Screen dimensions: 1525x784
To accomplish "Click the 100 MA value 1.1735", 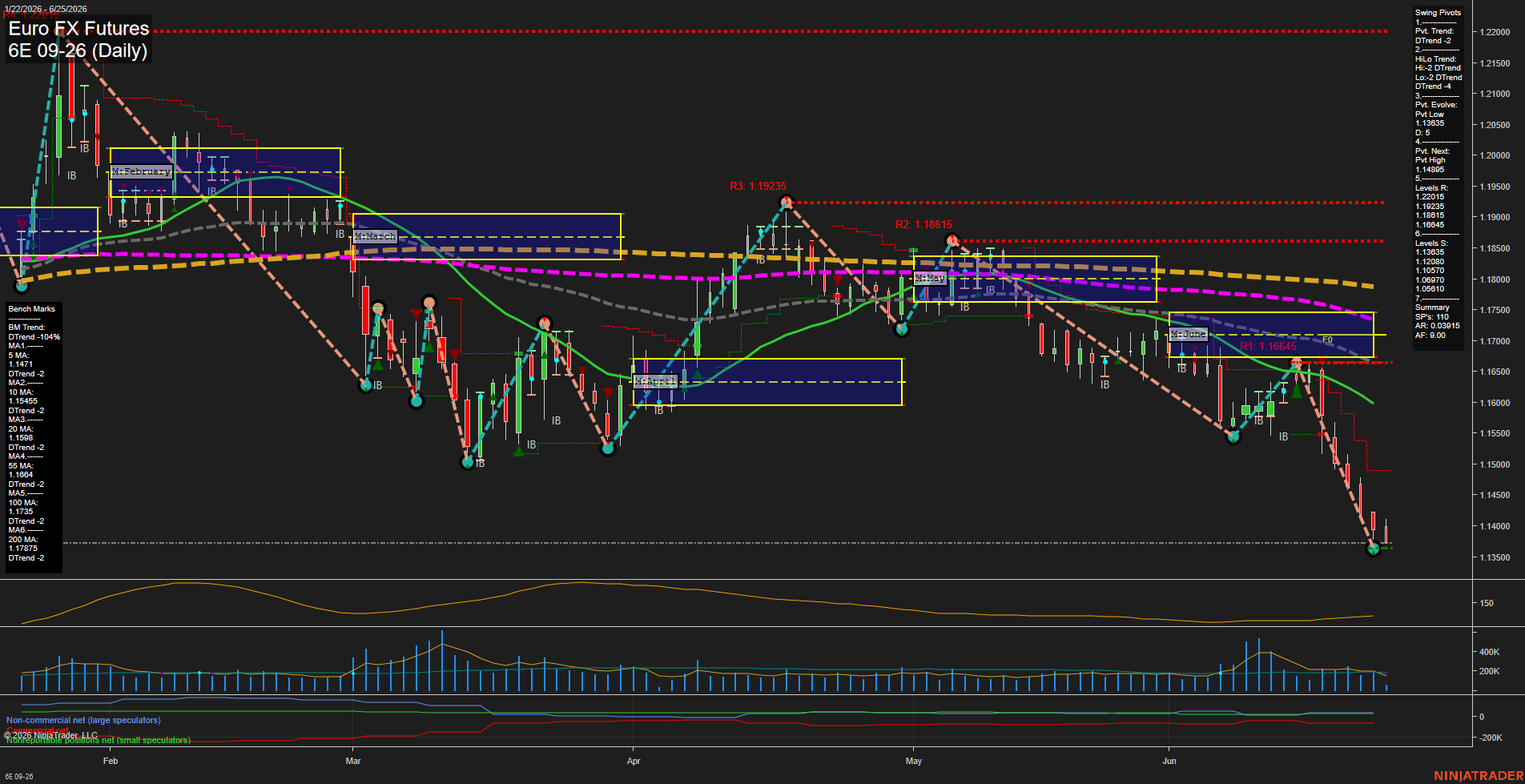I will point(21,512).
